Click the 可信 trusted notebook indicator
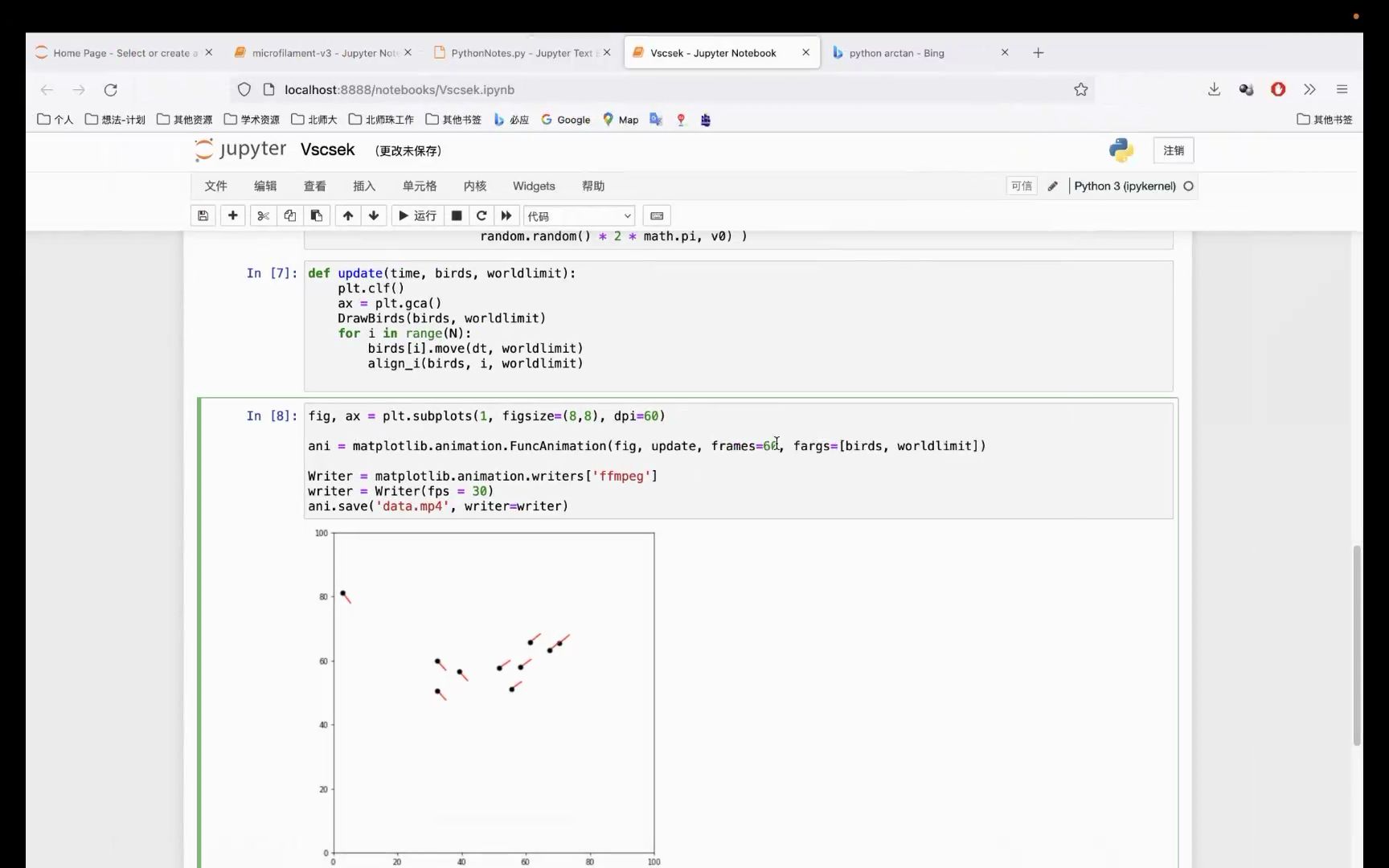The width and height of the screenshot is (1389, 868). click(1022, 186)
